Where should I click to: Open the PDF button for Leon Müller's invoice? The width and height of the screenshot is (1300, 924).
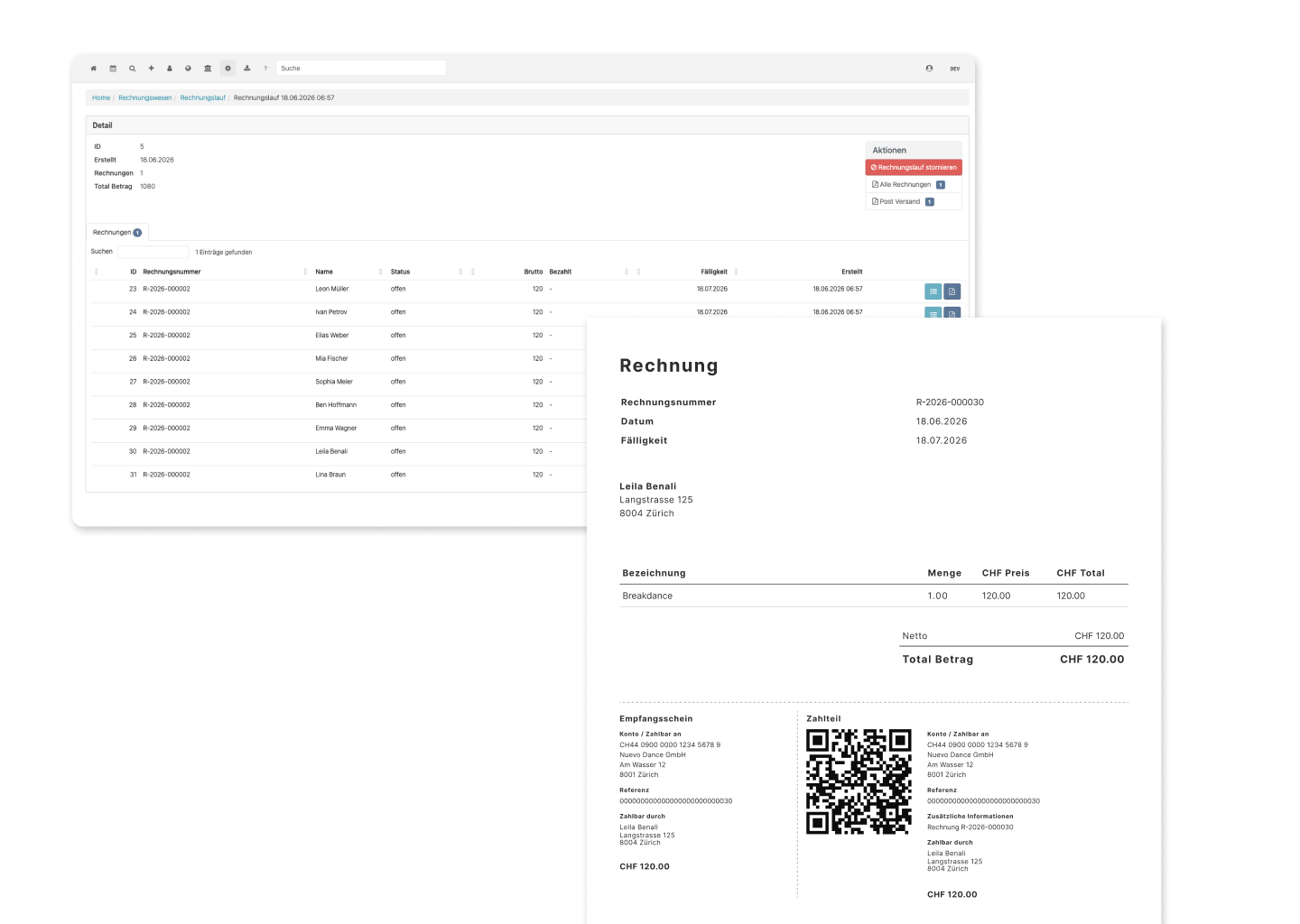point(952,291)
